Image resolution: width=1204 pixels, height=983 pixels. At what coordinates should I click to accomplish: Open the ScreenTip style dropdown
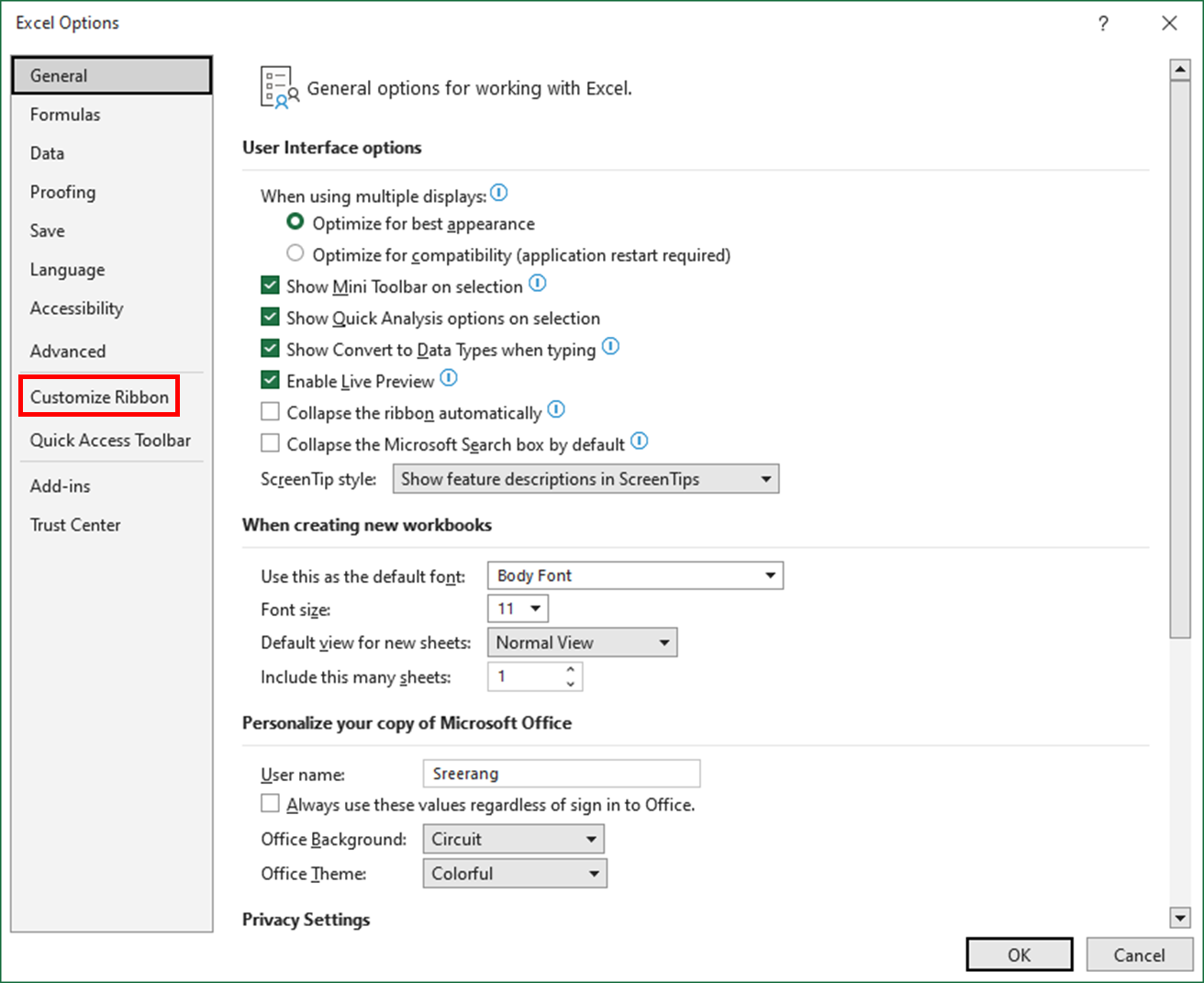[585, 479]
